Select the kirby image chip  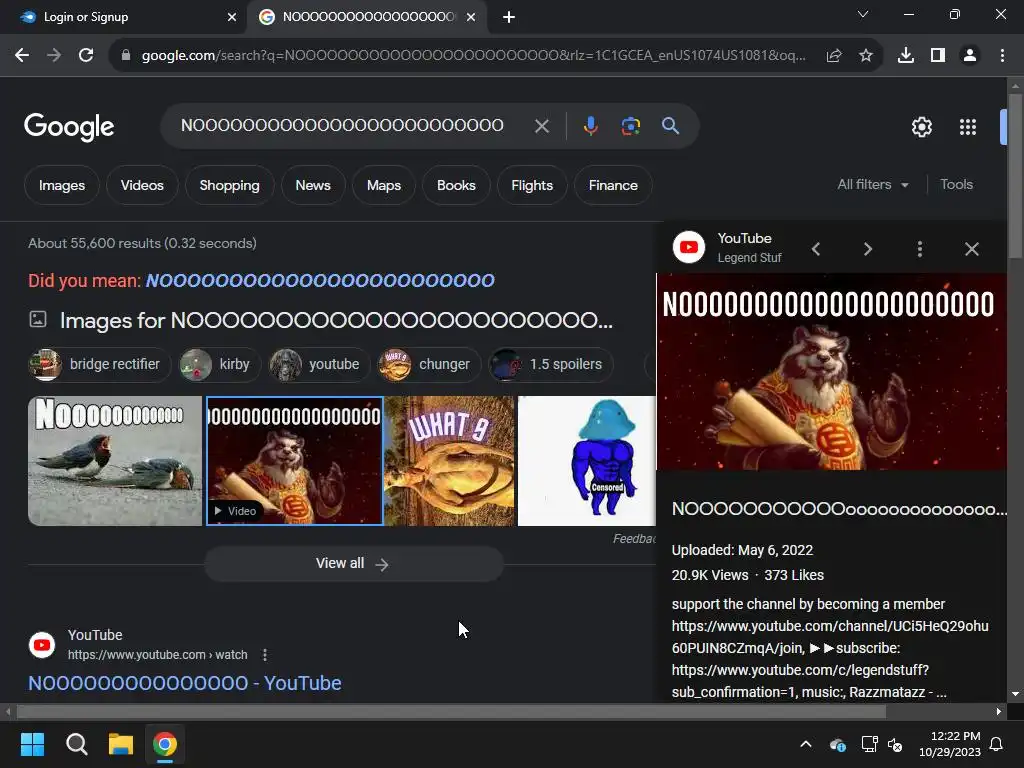coord(220,364)
